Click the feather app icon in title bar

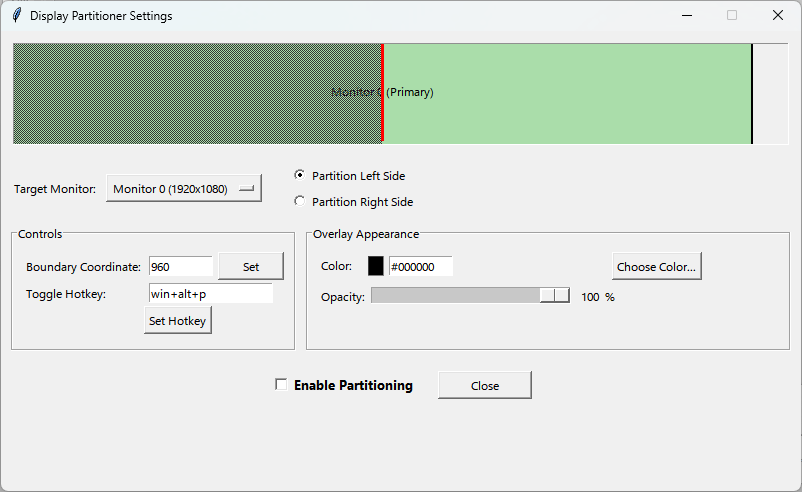pos(16,15)
